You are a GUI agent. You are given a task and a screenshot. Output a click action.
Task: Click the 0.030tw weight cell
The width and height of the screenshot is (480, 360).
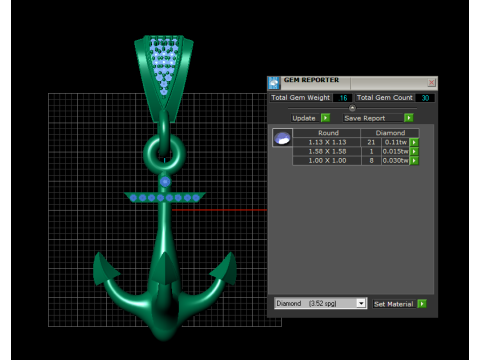[x=395, y=161]
